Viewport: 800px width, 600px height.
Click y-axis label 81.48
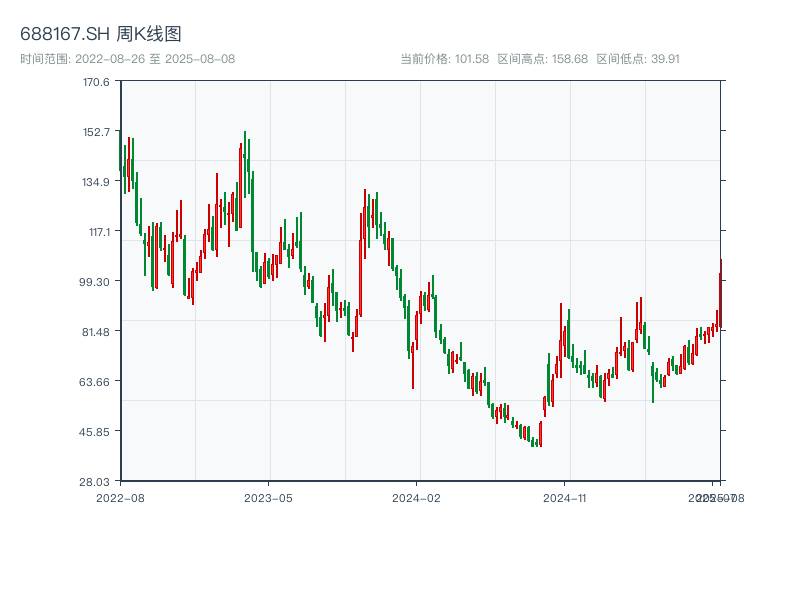tap(95, 332)
